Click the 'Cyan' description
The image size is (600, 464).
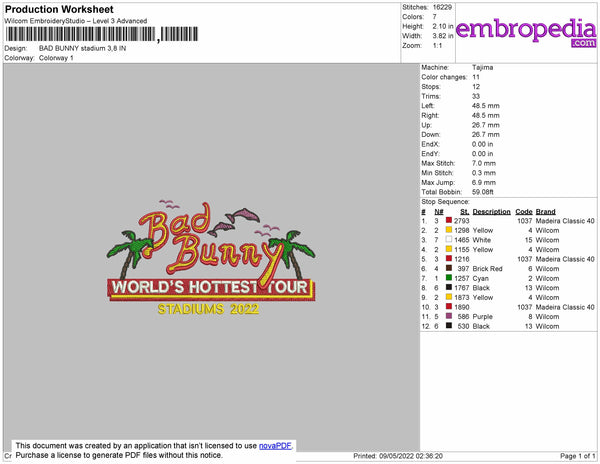point(481,278)
